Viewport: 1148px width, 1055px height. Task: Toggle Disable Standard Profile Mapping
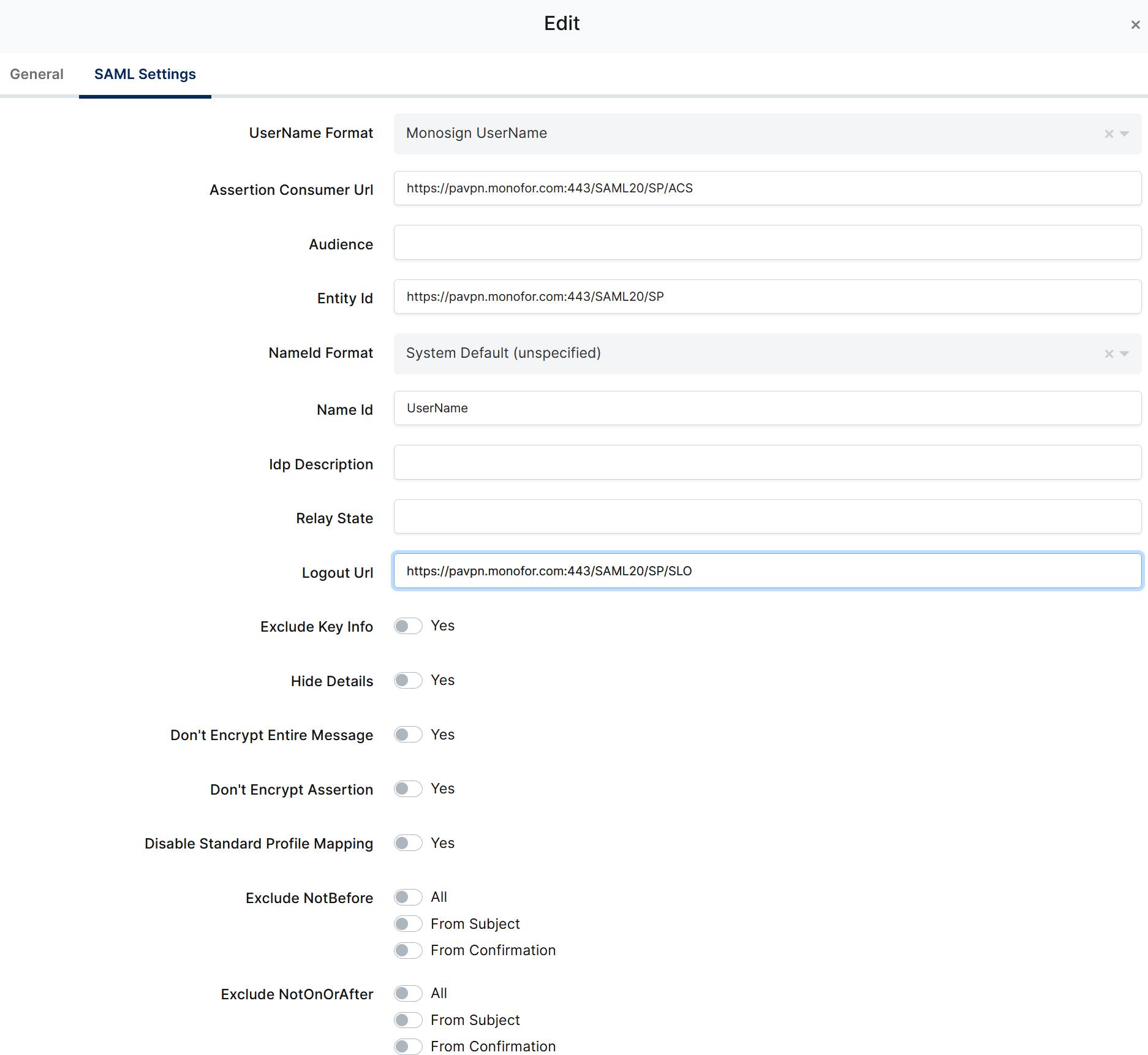coord(408,843)
